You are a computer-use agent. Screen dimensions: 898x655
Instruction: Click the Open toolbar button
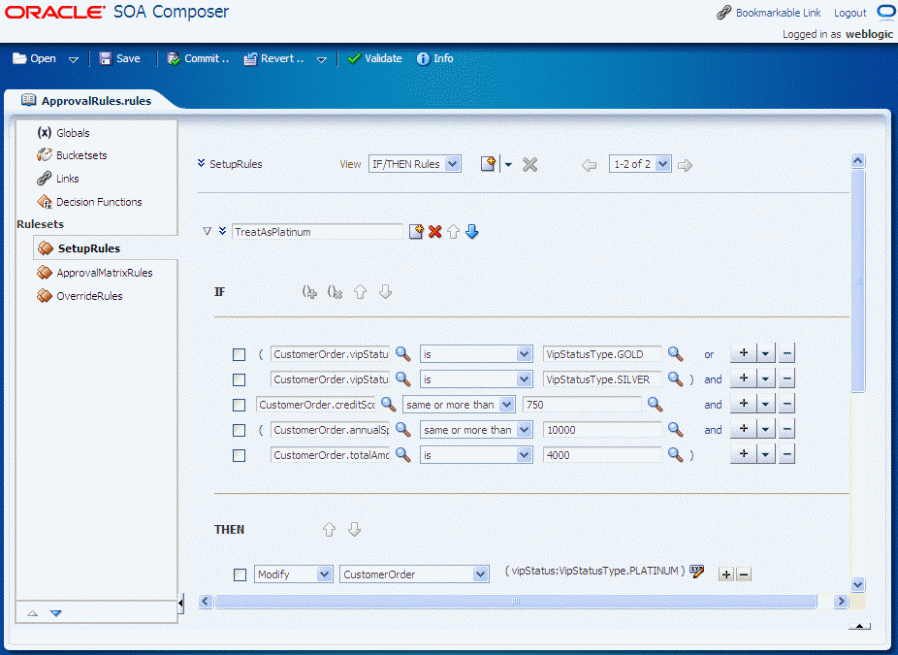tap(34, 58)
